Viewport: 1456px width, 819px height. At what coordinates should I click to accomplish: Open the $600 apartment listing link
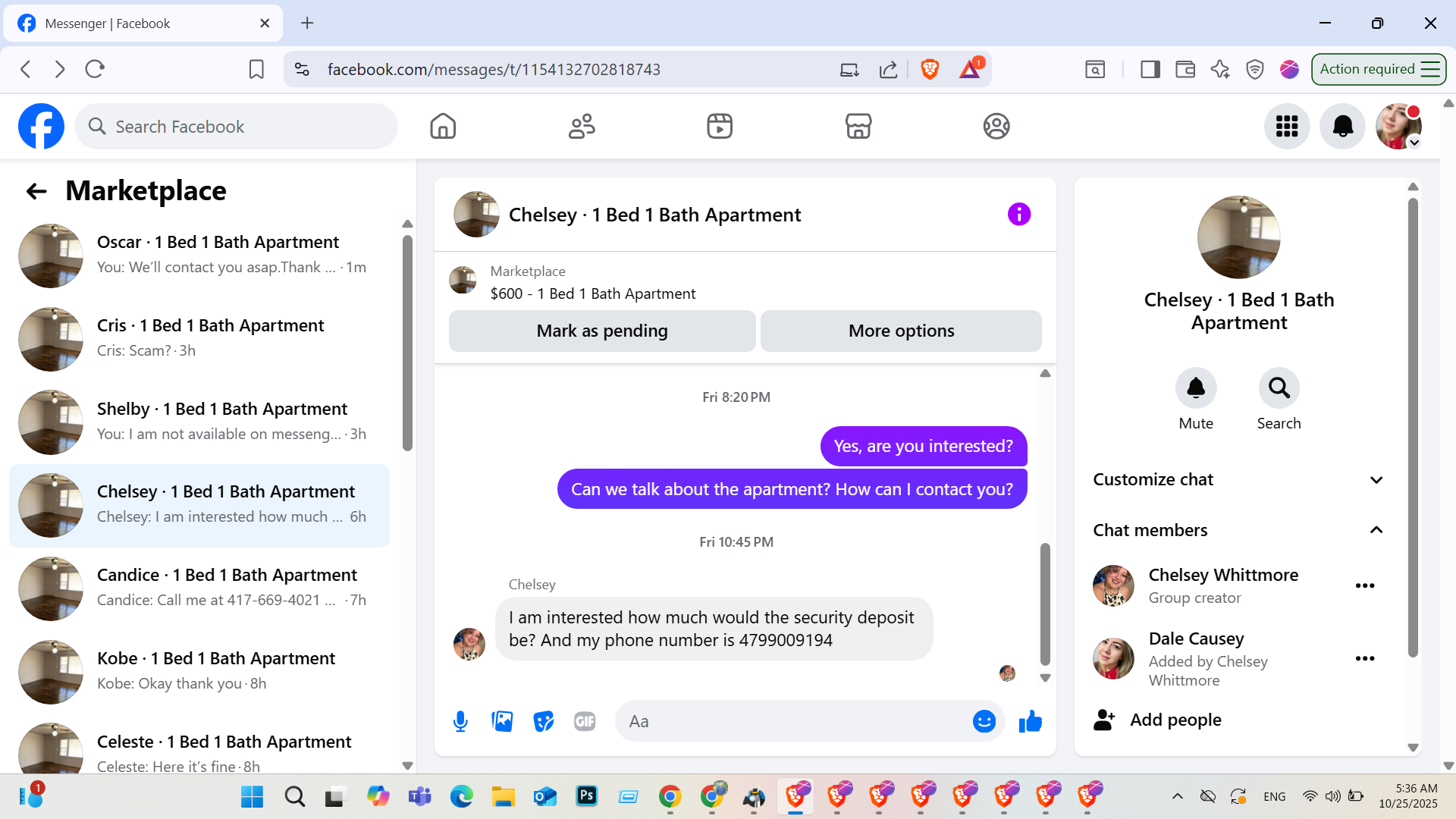point(592,293)
